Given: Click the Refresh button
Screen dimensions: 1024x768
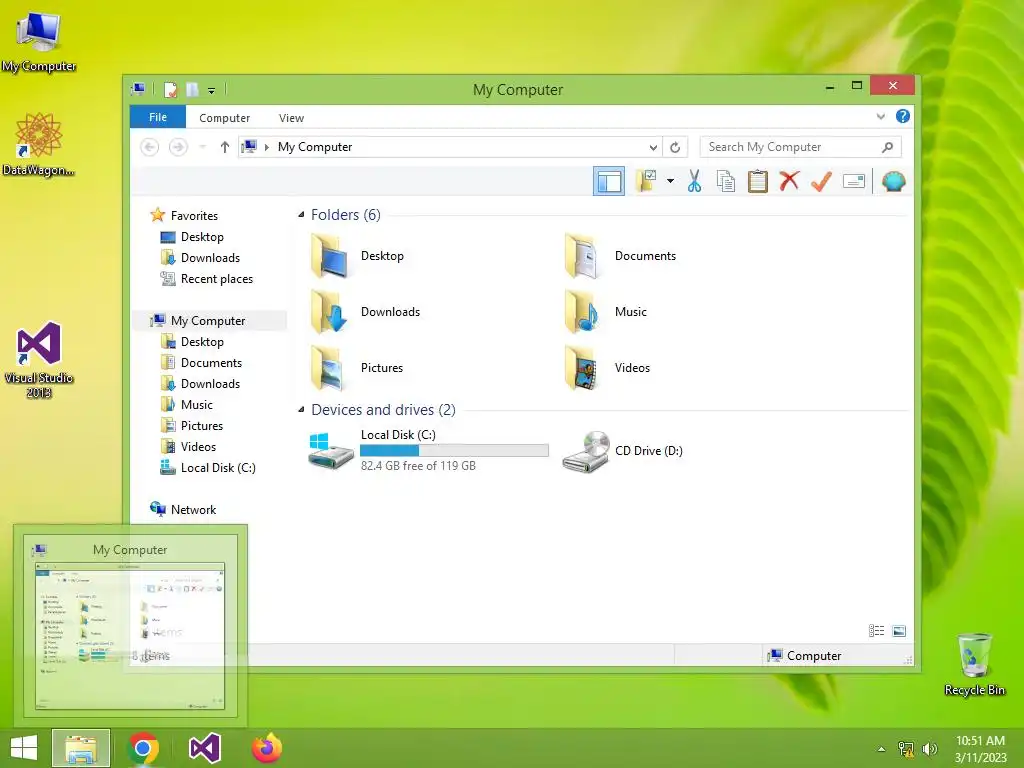Looking at the screenshot, I should coord(675,147).
